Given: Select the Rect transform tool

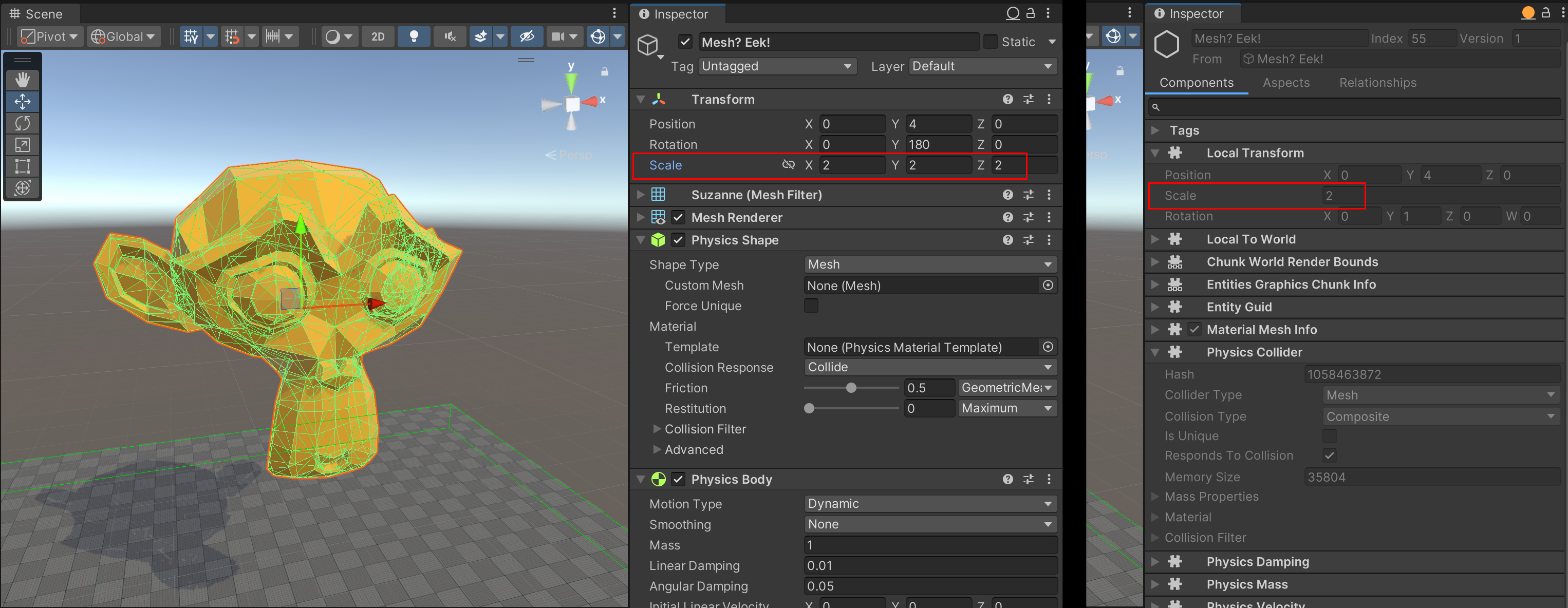Looking at the screenshot, I should pos(23,166).
